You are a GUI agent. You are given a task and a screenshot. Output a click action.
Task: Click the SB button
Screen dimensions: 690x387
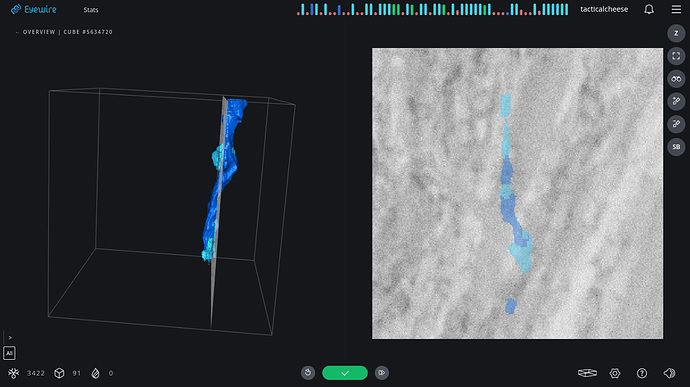point(676,147)
